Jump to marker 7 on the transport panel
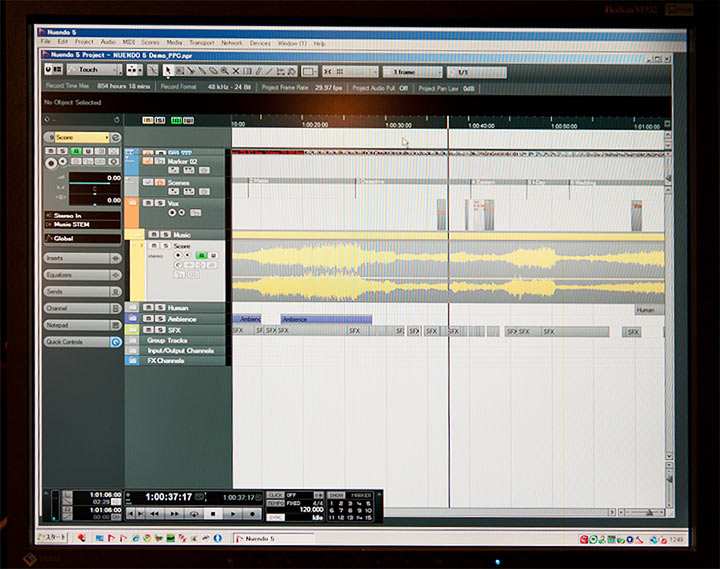 coord(341,510)
